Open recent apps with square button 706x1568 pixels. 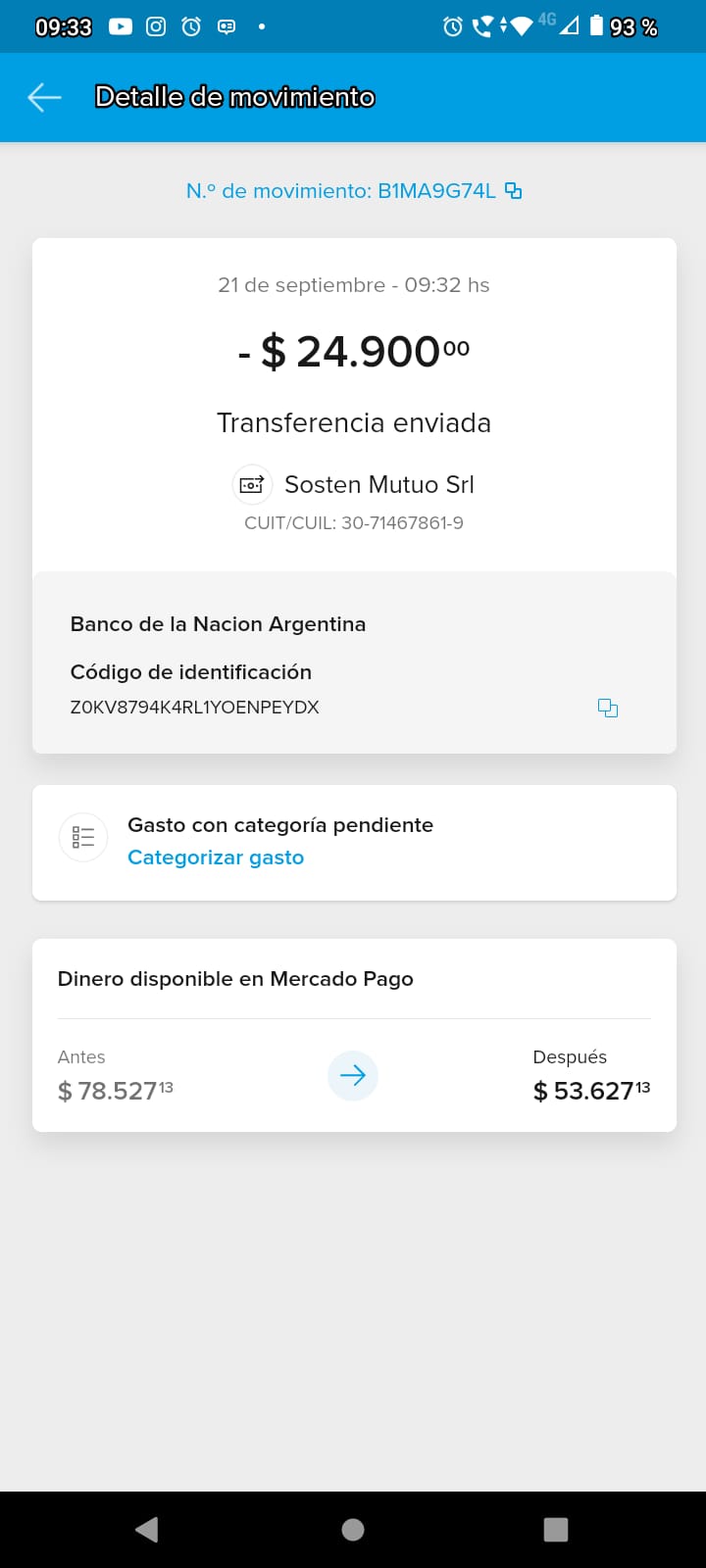click(x=556, y=1530)
